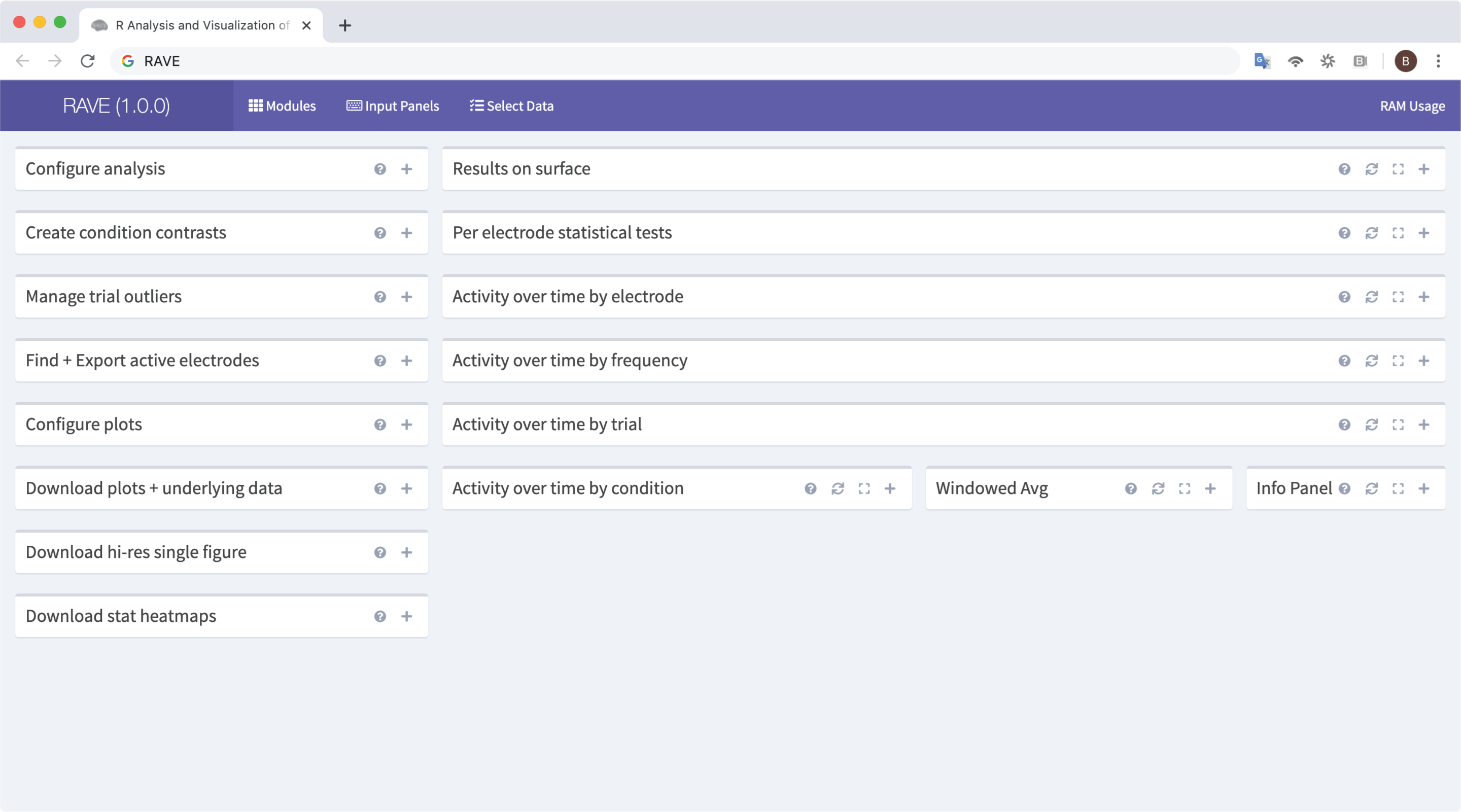Viewport: 1461px width, 812px height.
Task: Click help icon on Windowed Avg panel
Action: (1130, 489)
